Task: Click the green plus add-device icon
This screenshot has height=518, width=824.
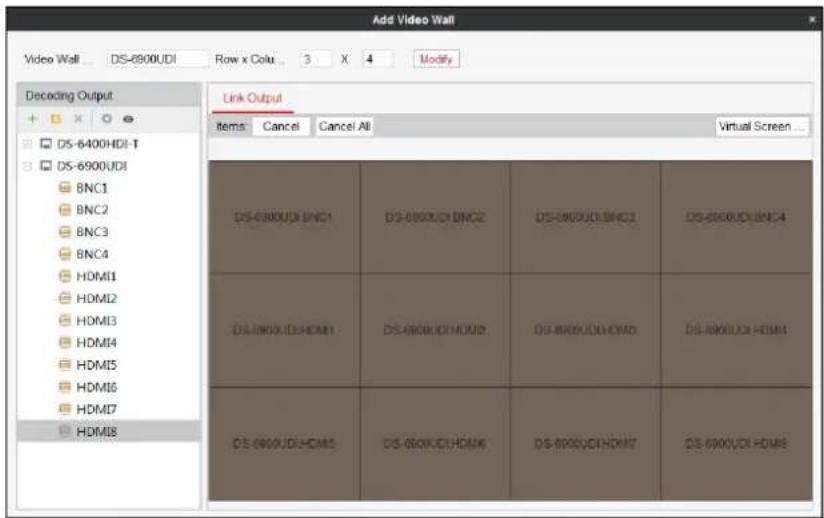Action: point(33,119)
